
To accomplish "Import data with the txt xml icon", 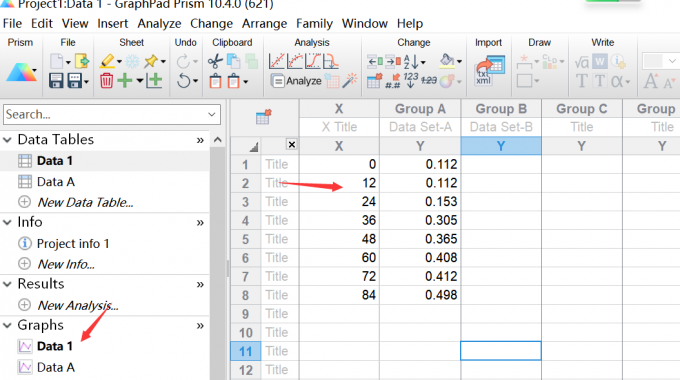I will (490, 71).
